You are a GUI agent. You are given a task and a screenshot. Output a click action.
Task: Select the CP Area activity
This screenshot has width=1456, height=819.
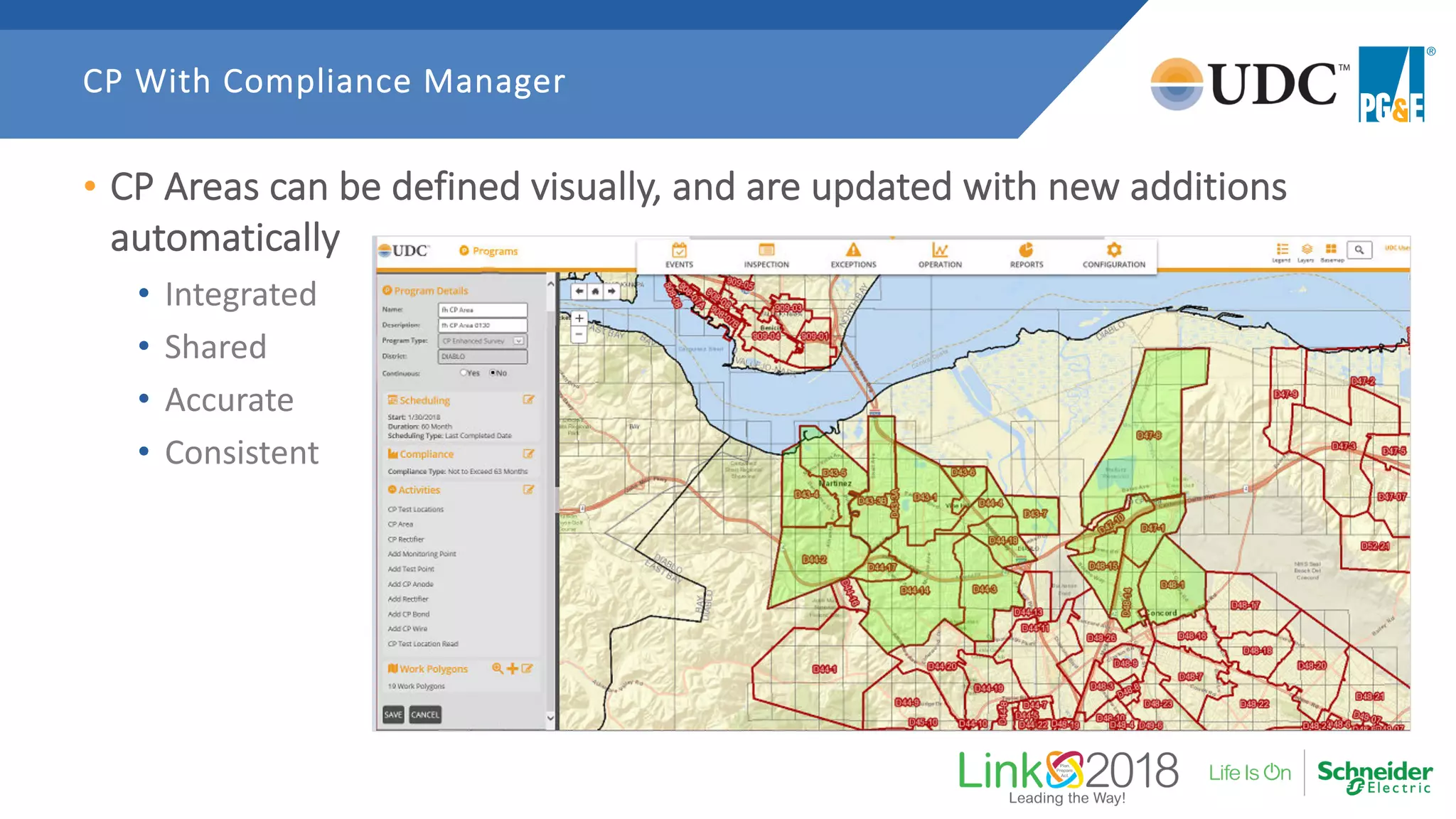pos(400,524)
